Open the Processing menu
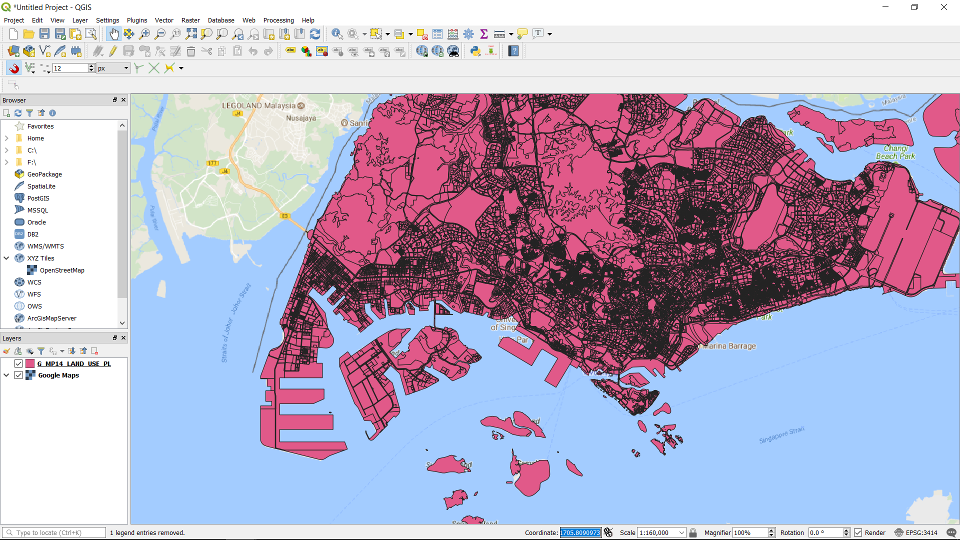 278,20
